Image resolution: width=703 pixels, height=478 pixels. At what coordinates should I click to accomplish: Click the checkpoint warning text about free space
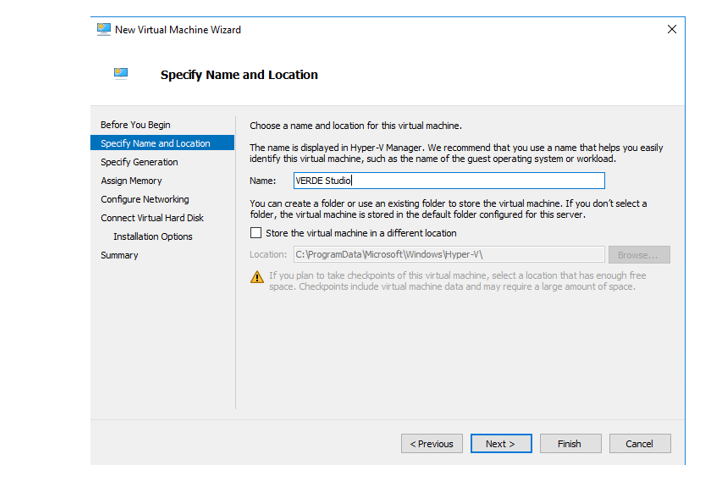(x=457, y=281)
